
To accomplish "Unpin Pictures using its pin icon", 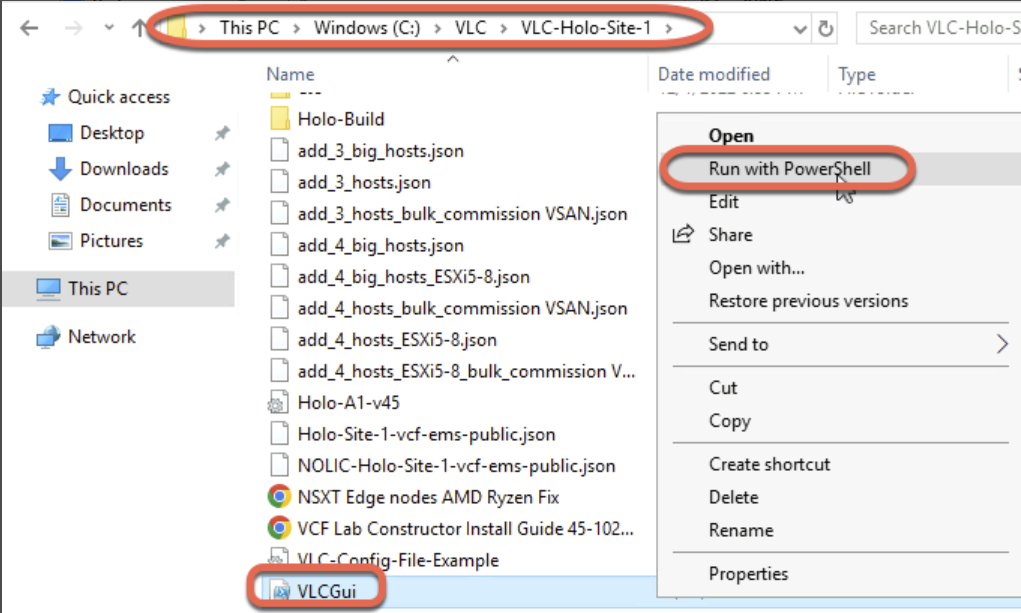I will click(x=222, y=241).
